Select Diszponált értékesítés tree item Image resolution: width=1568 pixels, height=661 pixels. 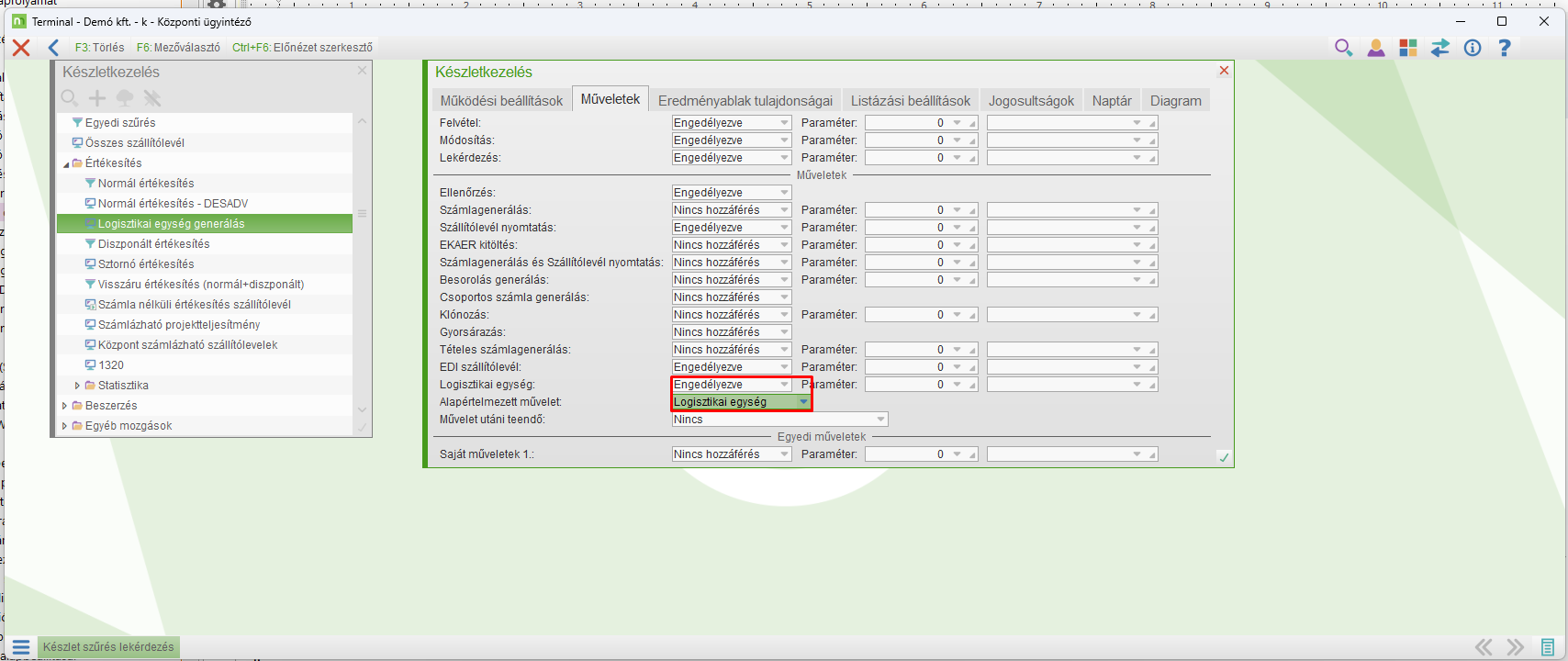click(x=153, y=244)
